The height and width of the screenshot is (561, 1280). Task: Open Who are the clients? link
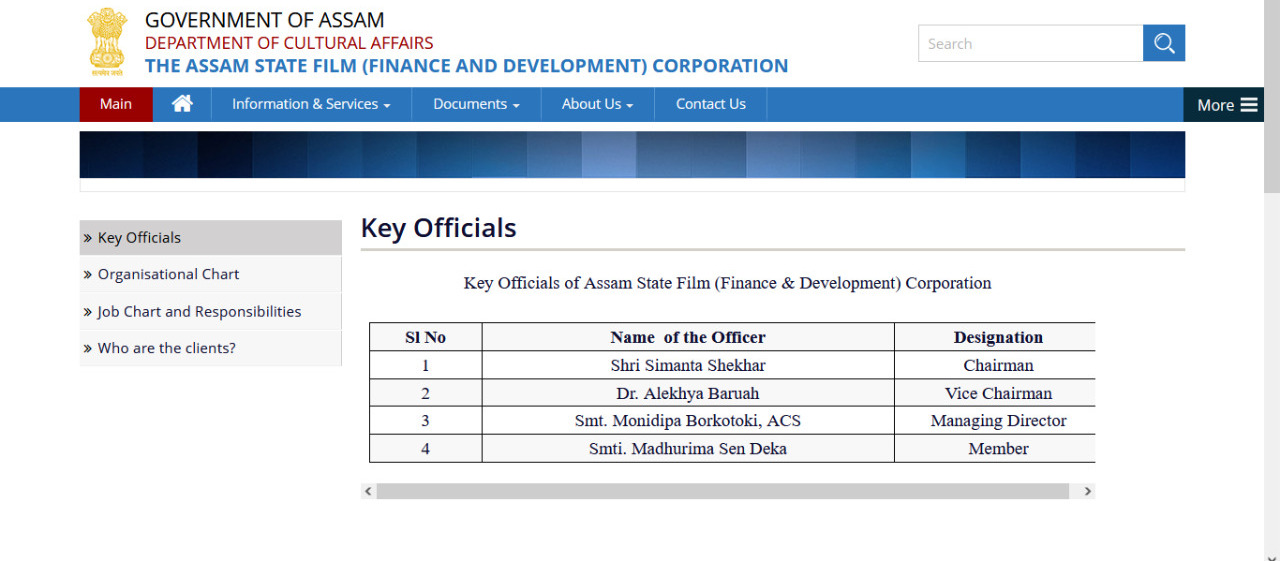210,348
